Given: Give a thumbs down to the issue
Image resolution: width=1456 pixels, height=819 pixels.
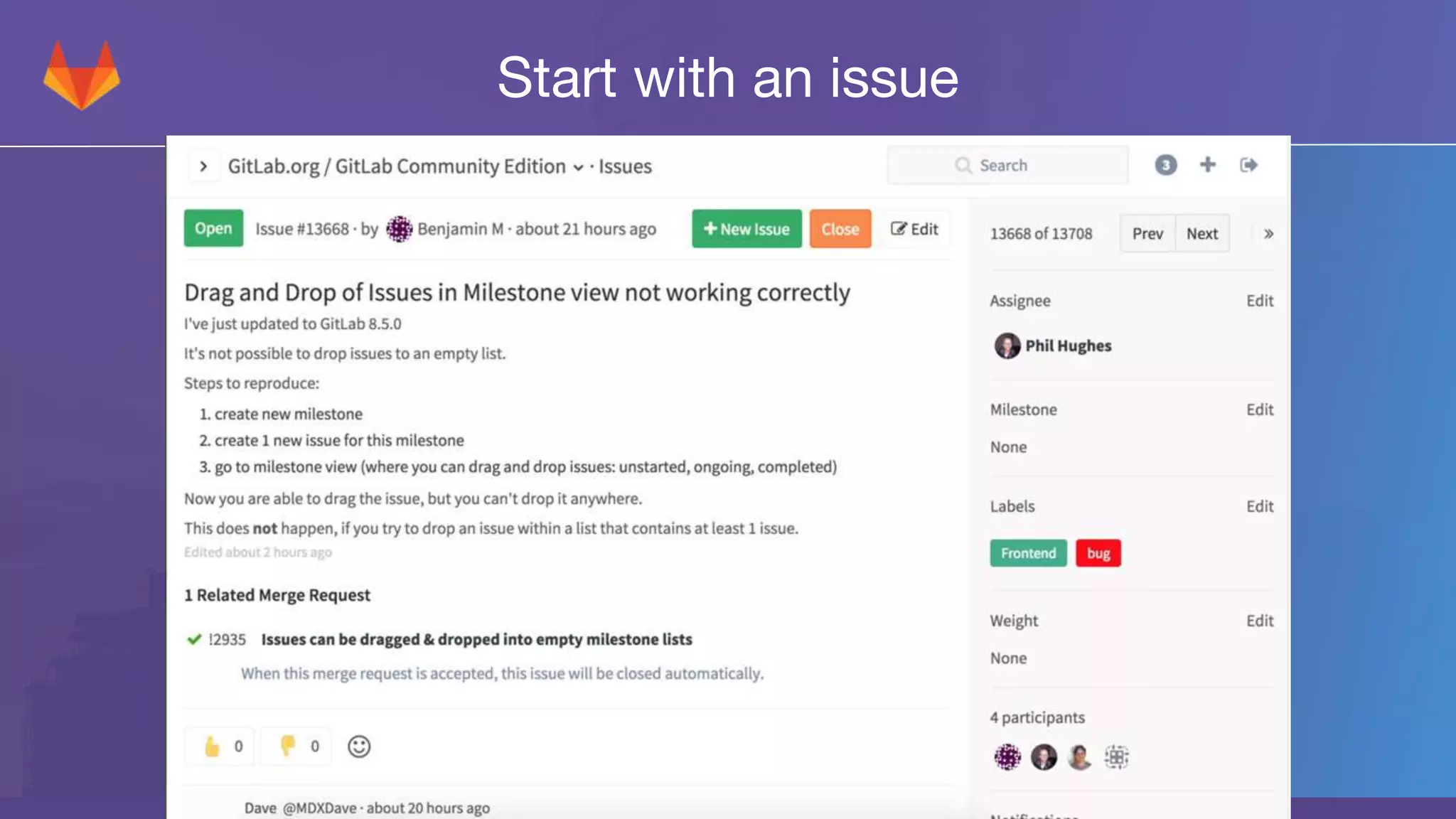Looking at the screenshot, I should coord(296,746).
